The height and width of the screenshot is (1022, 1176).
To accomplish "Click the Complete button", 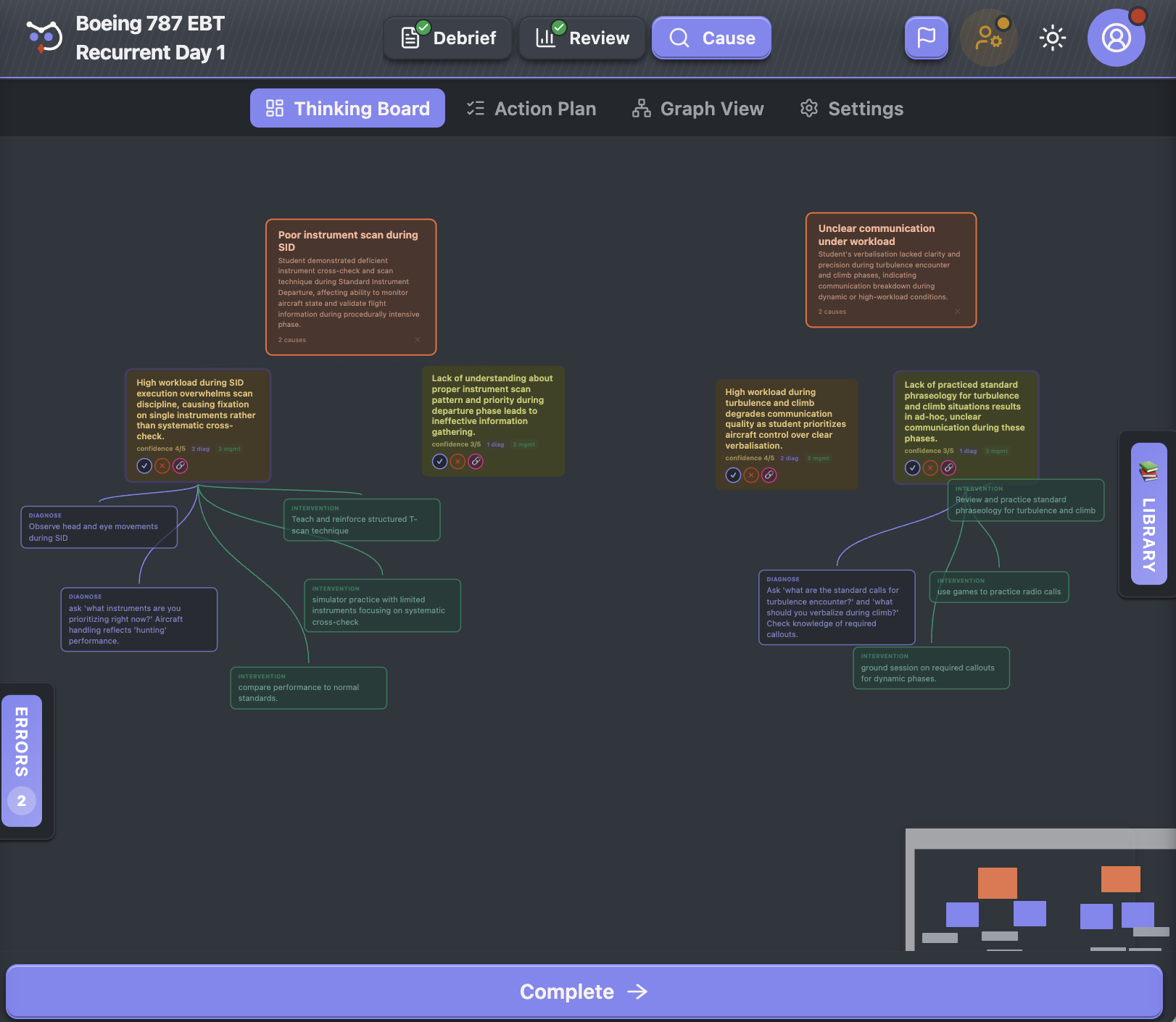I will pos(584,992).
